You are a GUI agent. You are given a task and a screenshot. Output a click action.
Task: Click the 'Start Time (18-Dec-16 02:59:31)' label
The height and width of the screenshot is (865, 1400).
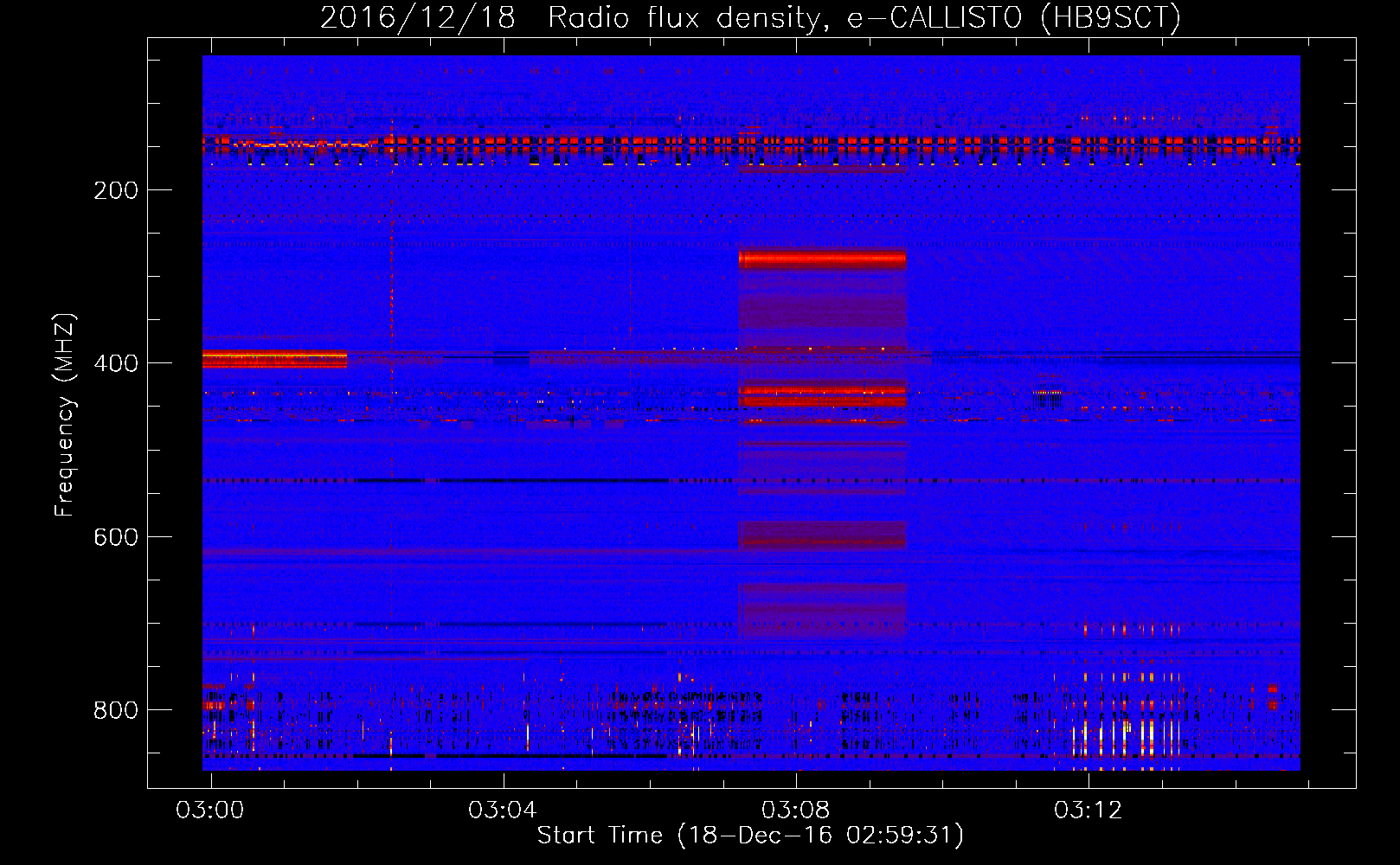pyautogui.click(x=750, y=836)
